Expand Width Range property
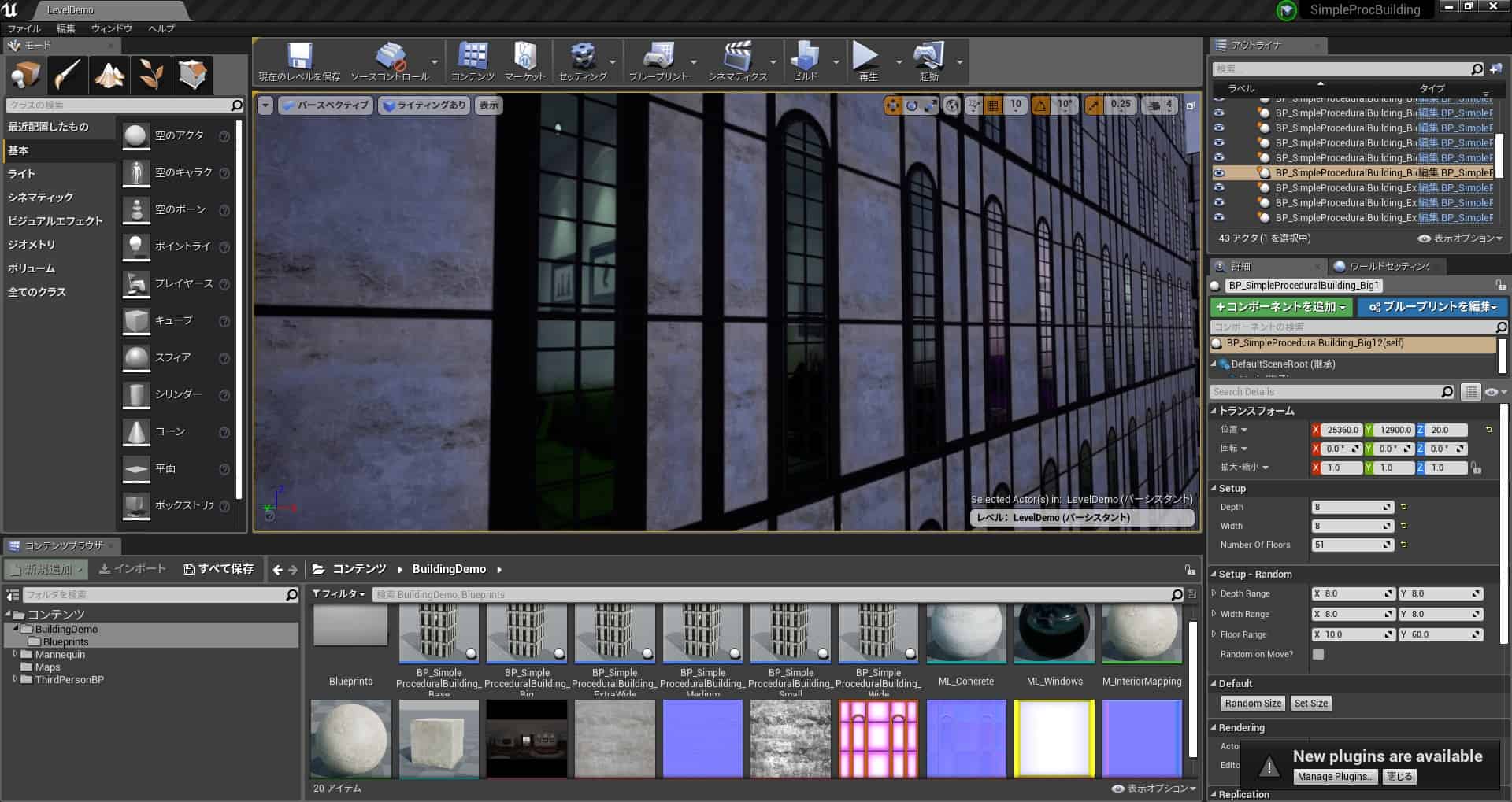This screenshot has height=802, width=1512. coord(1214,614)
